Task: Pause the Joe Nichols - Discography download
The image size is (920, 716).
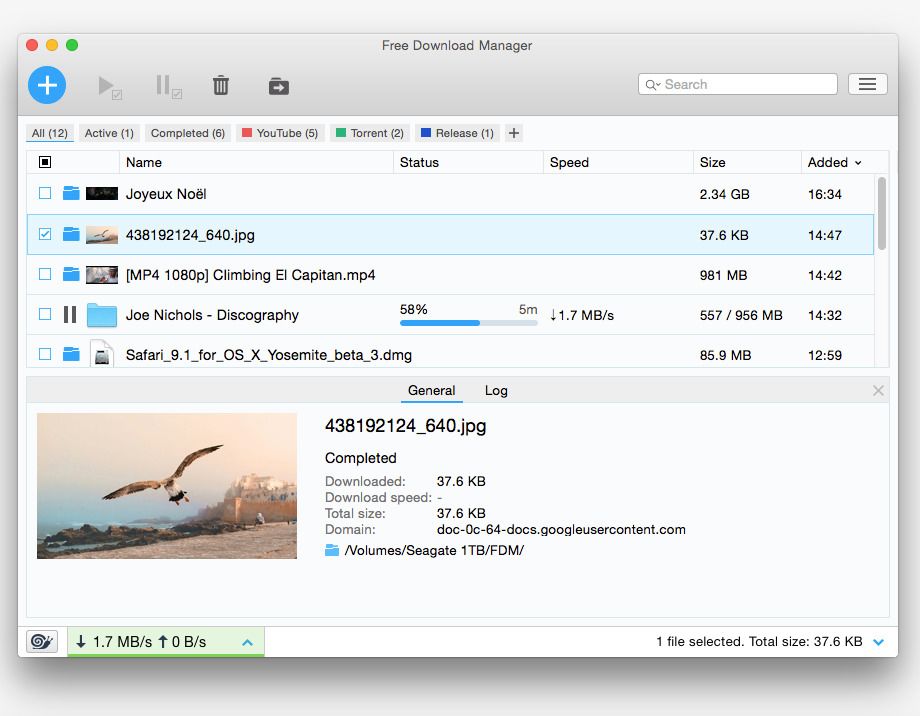Action: [x=68, y=315]
